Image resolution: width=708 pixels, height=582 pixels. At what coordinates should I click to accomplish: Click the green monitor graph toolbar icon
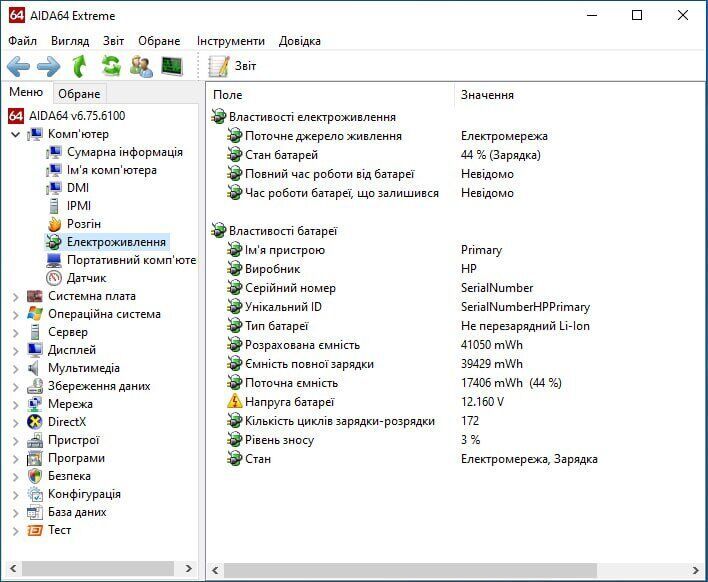[x=172, y=67]
